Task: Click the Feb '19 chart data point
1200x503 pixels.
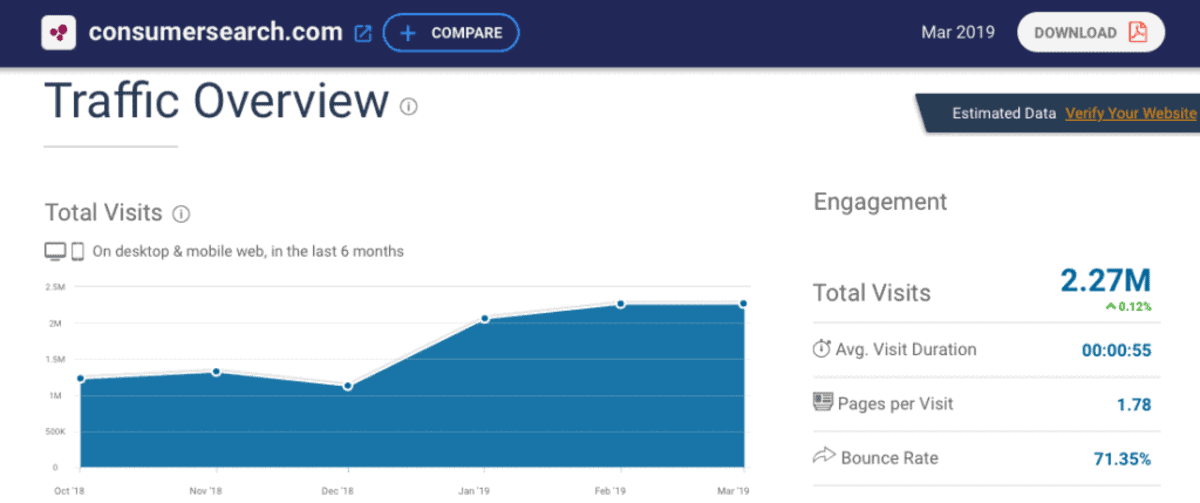Action: click(620, 304)
